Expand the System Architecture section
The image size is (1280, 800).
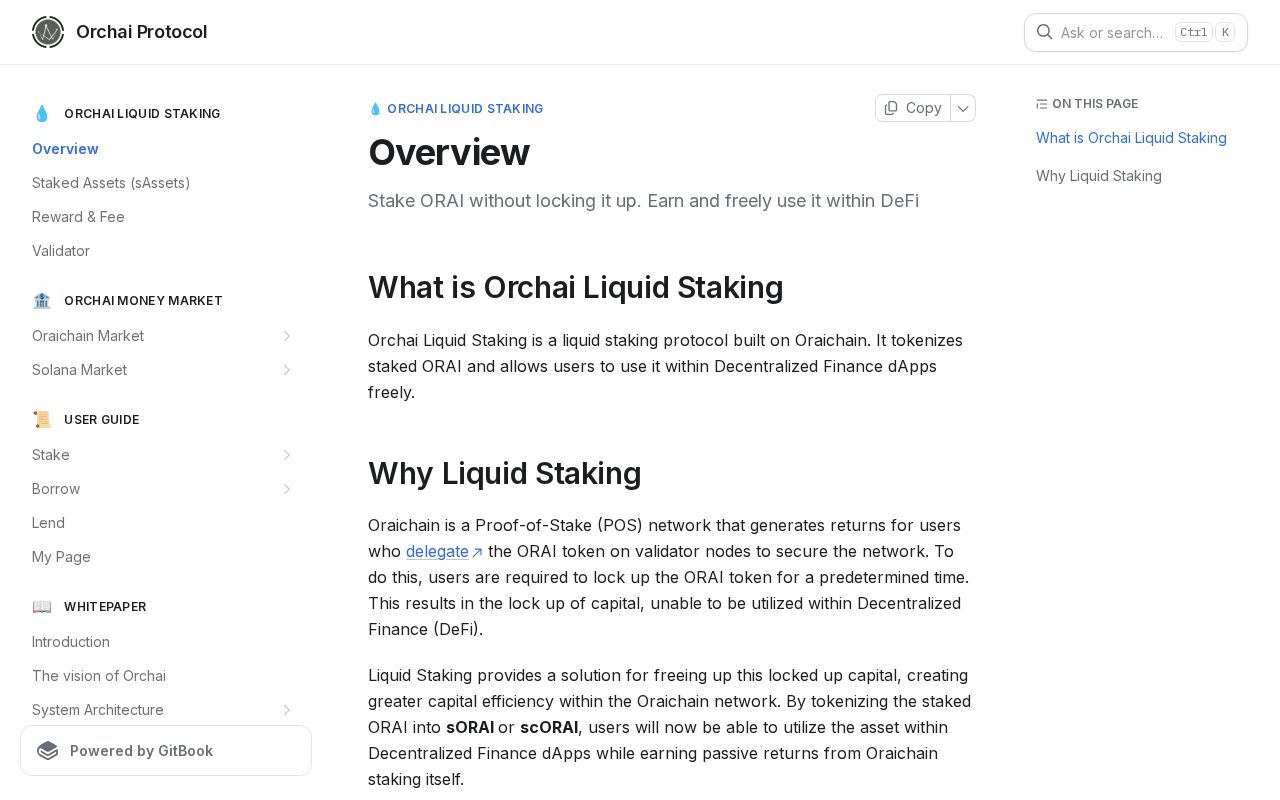286,710
